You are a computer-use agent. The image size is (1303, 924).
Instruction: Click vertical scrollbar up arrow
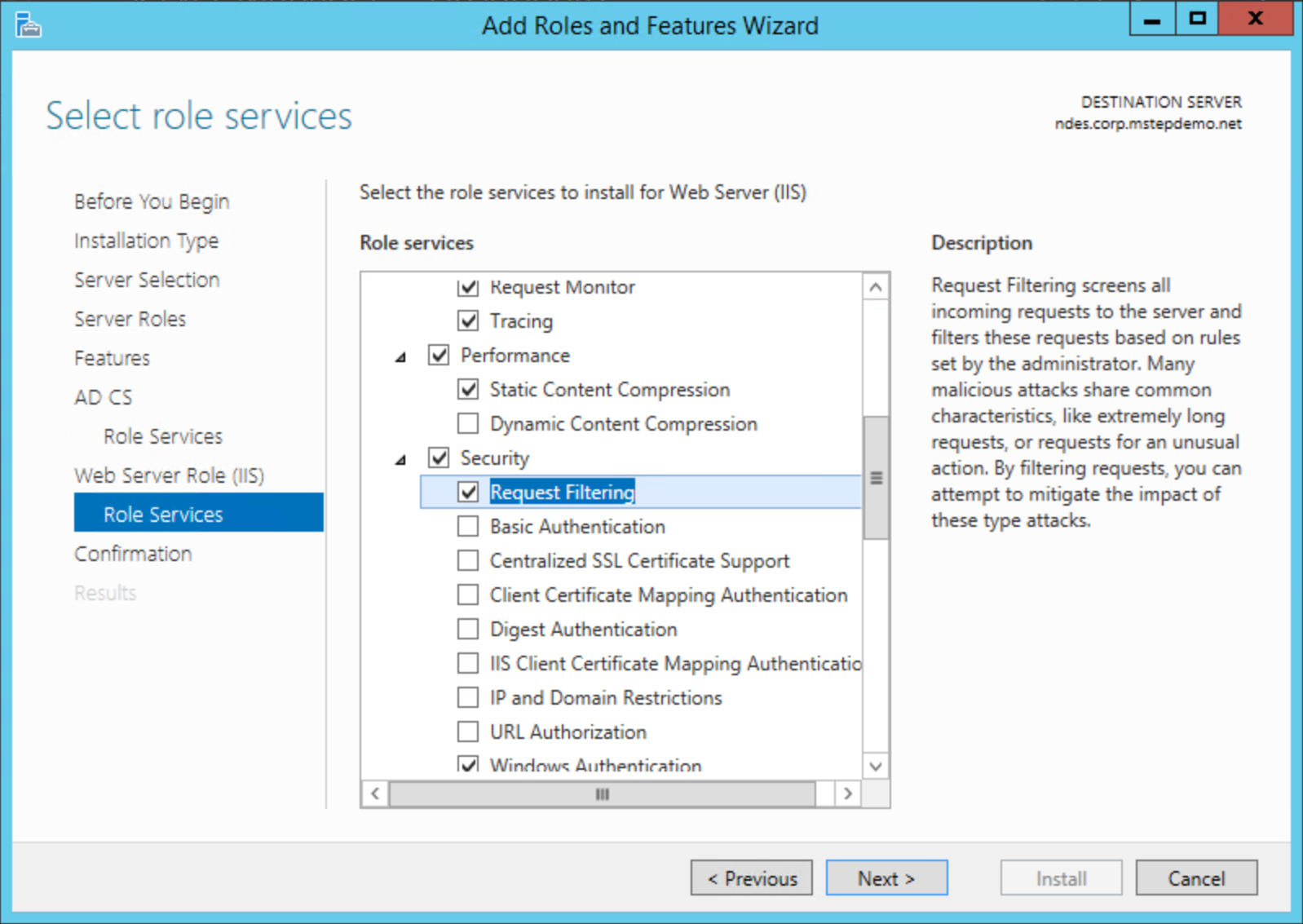tap(876, 287)
